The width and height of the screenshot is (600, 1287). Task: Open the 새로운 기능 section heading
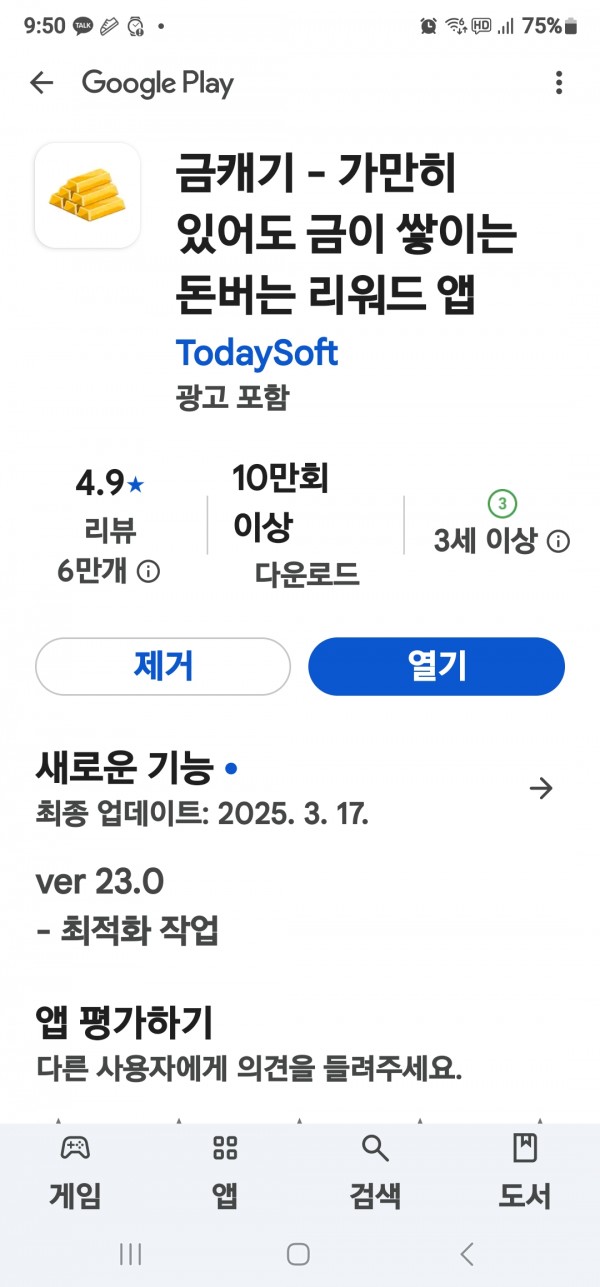tap(124, 769)
